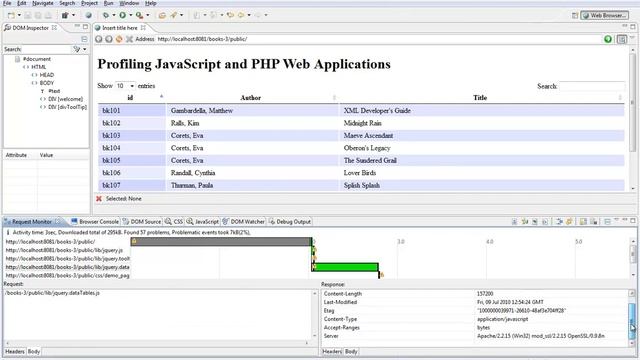Image resolution: width=640 pixels, height=360 pixels.
Task: Click the browser Forward navigation icon
Action: point(109,39)
